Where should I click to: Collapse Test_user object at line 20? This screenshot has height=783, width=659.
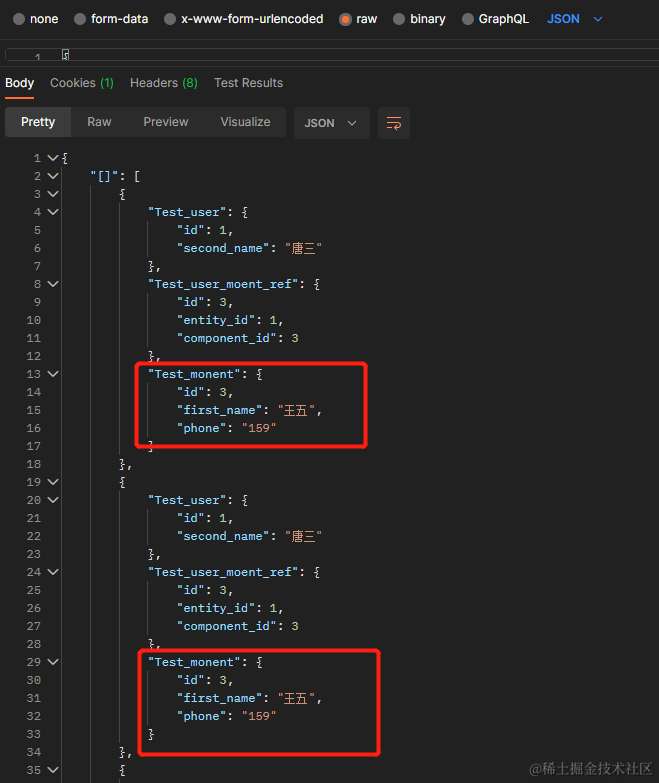click(53, 500)
